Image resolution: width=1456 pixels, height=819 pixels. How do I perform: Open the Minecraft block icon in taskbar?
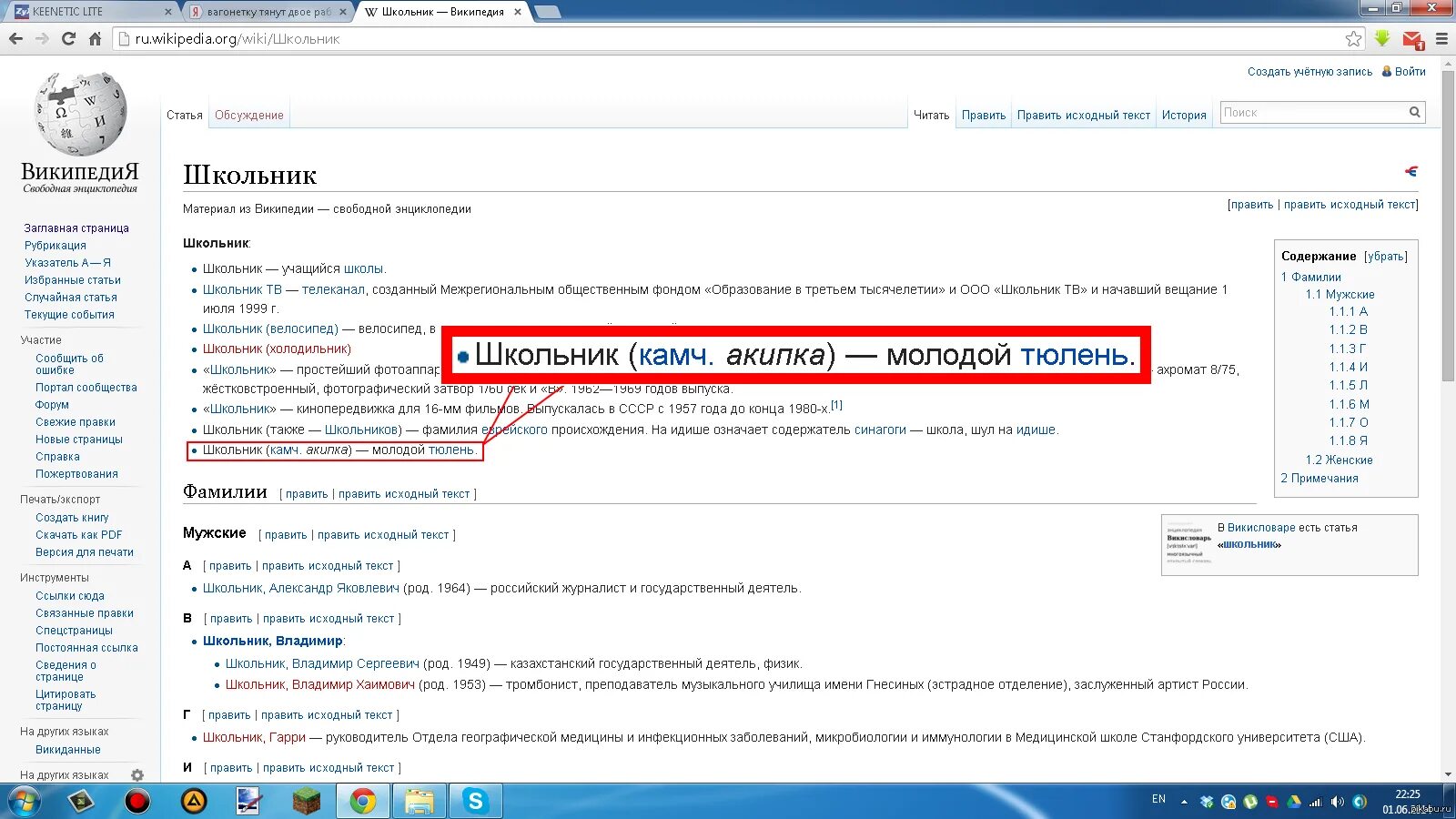pos(307,802)
